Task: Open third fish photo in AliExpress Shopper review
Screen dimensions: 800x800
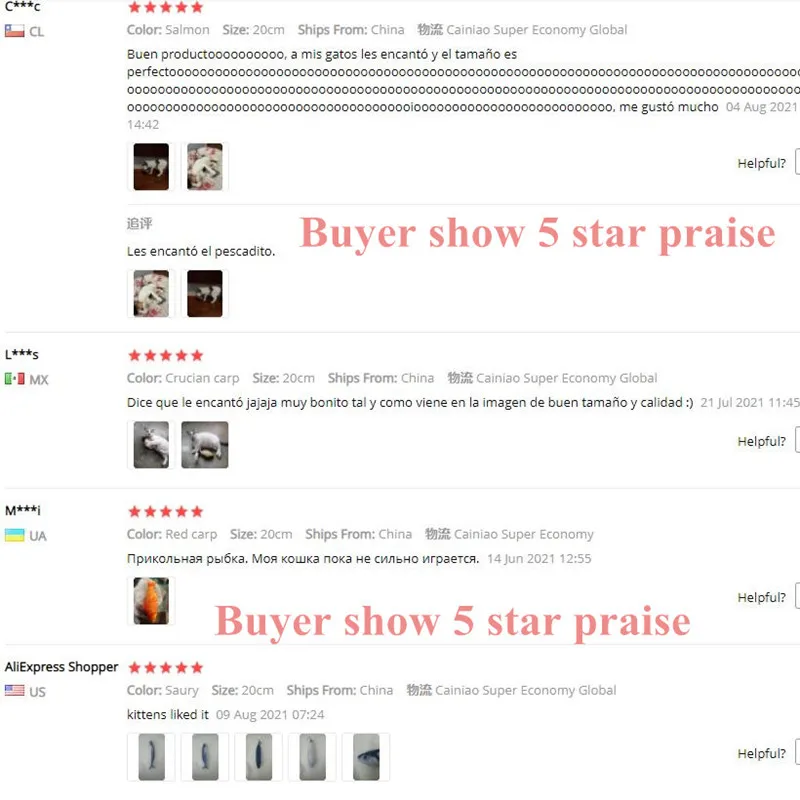Action: [x=258, y=757]
